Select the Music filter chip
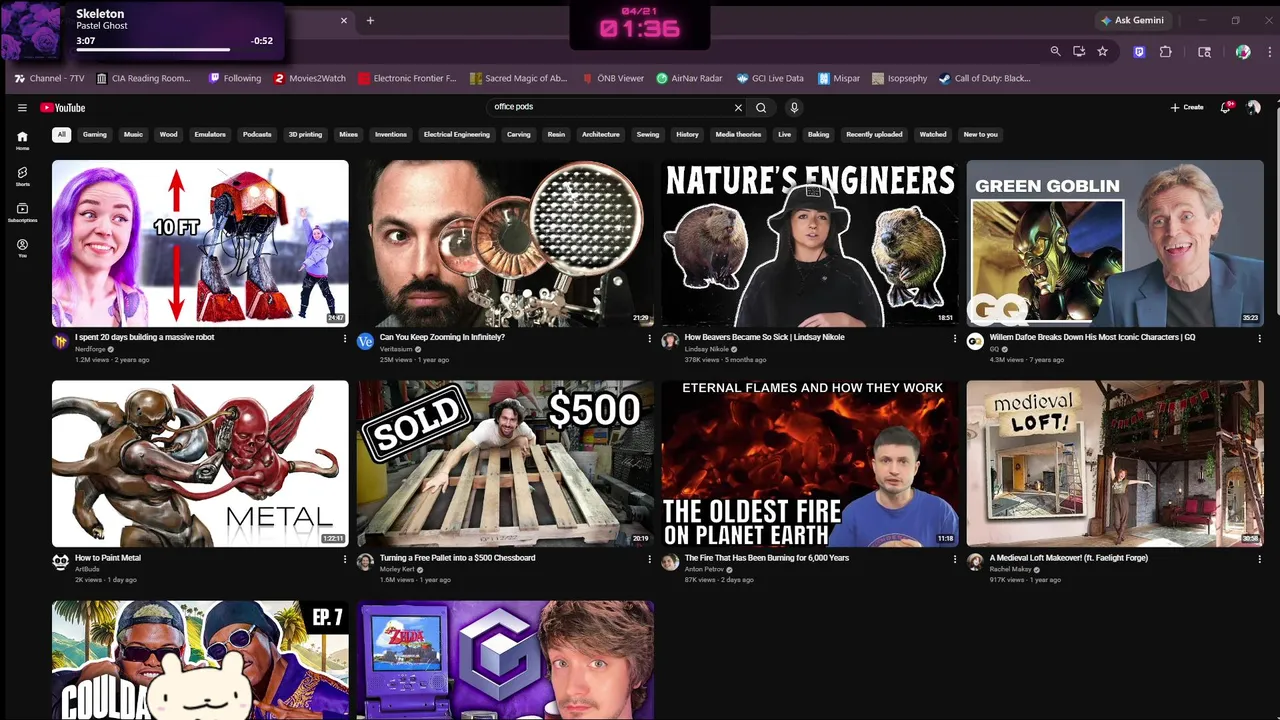Screen dimensions: 1280x720 pos(133,134)
